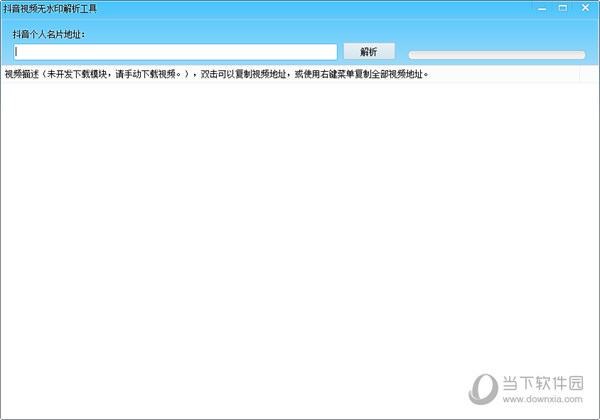Select the 视频描述 column header
Screen dimensions: 600x420
(291, 74)
